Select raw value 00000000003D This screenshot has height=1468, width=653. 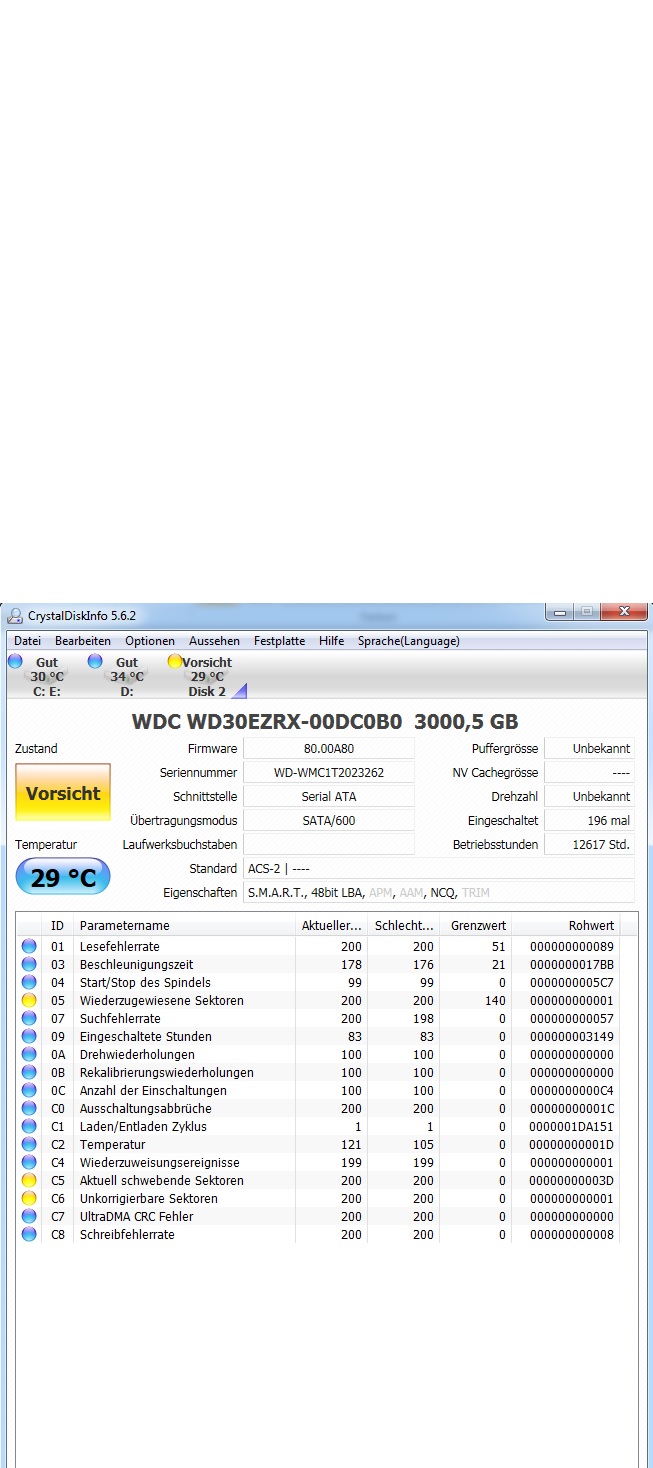(x=571, y=1180)
